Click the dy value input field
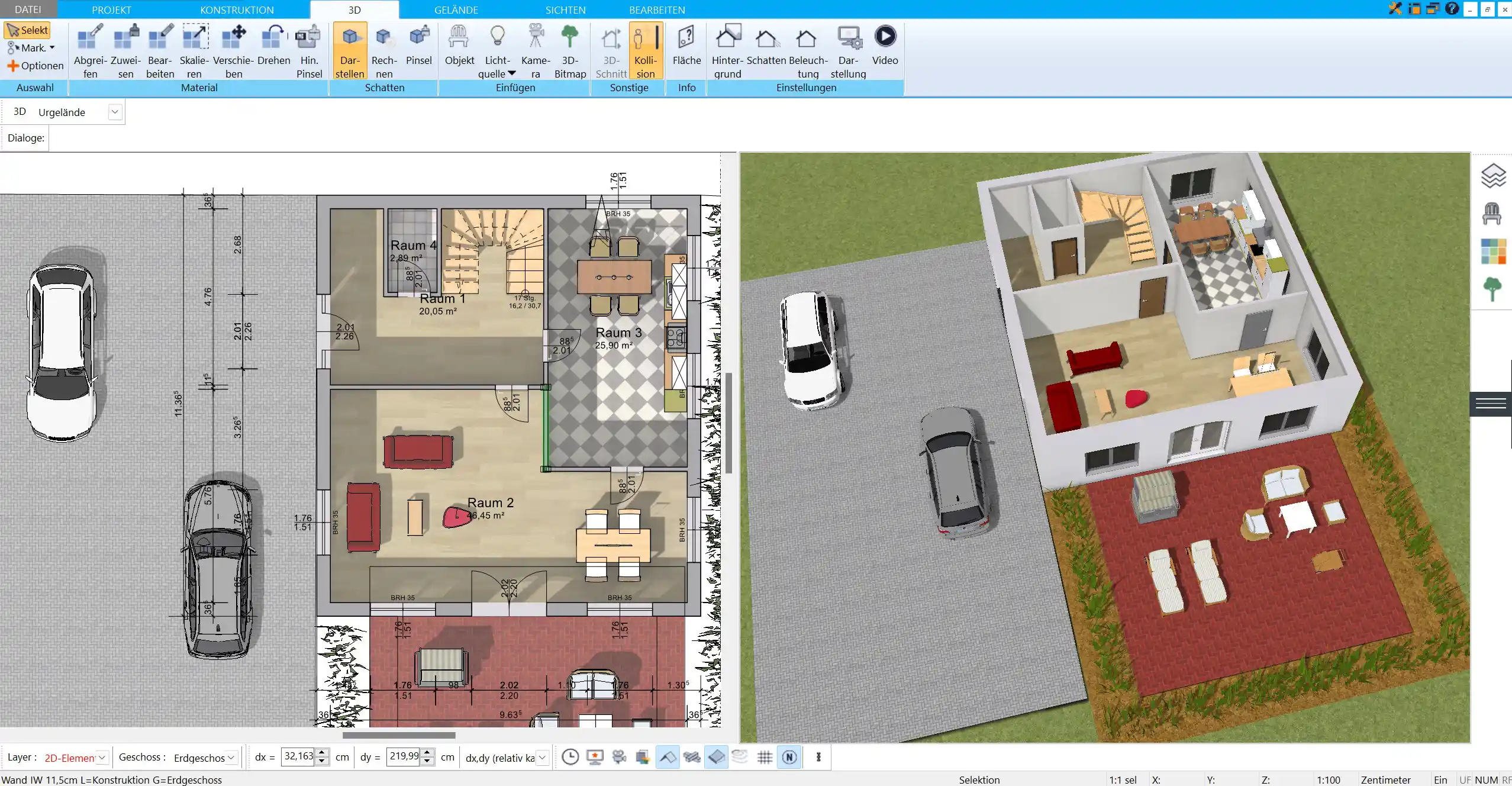This screenshot has height=786, width=1512. [x=404, y=756]
